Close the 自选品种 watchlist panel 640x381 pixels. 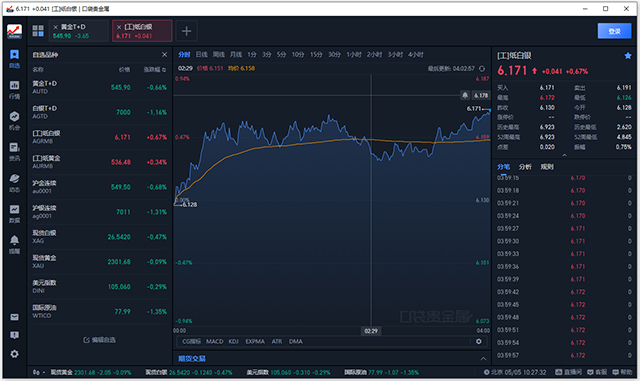[x=164, y=54]
